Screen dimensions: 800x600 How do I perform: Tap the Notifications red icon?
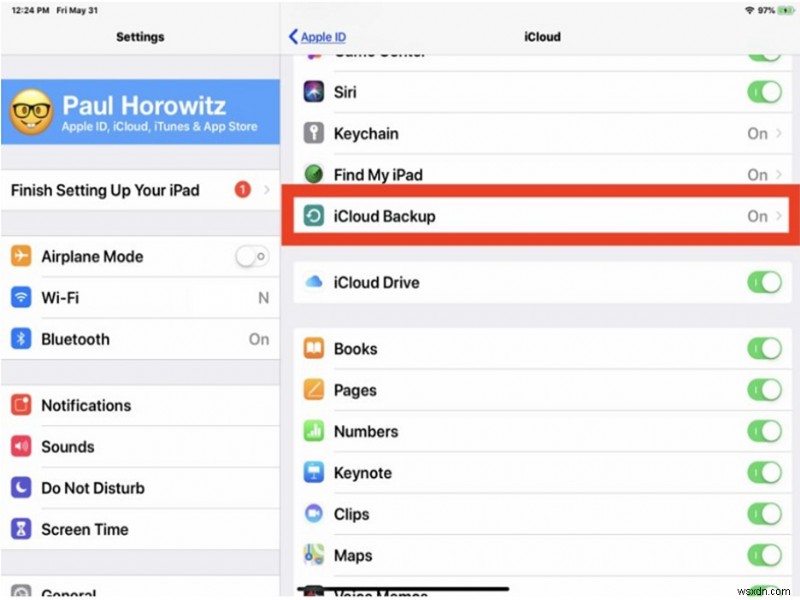pyautogui.click(x=21, y=405)
